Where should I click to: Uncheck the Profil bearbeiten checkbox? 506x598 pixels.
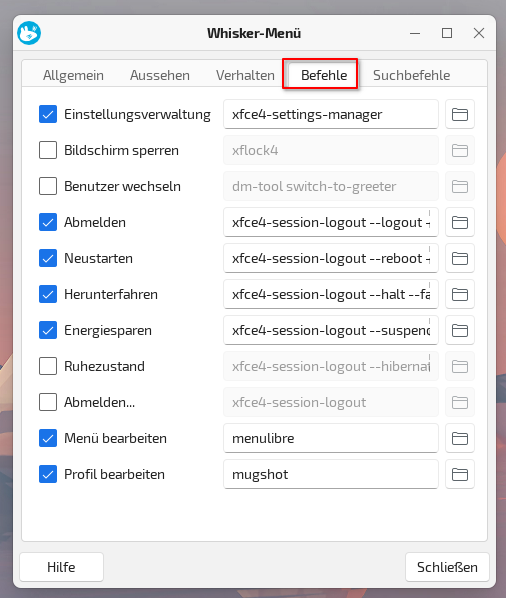click(x=48, y=474)
